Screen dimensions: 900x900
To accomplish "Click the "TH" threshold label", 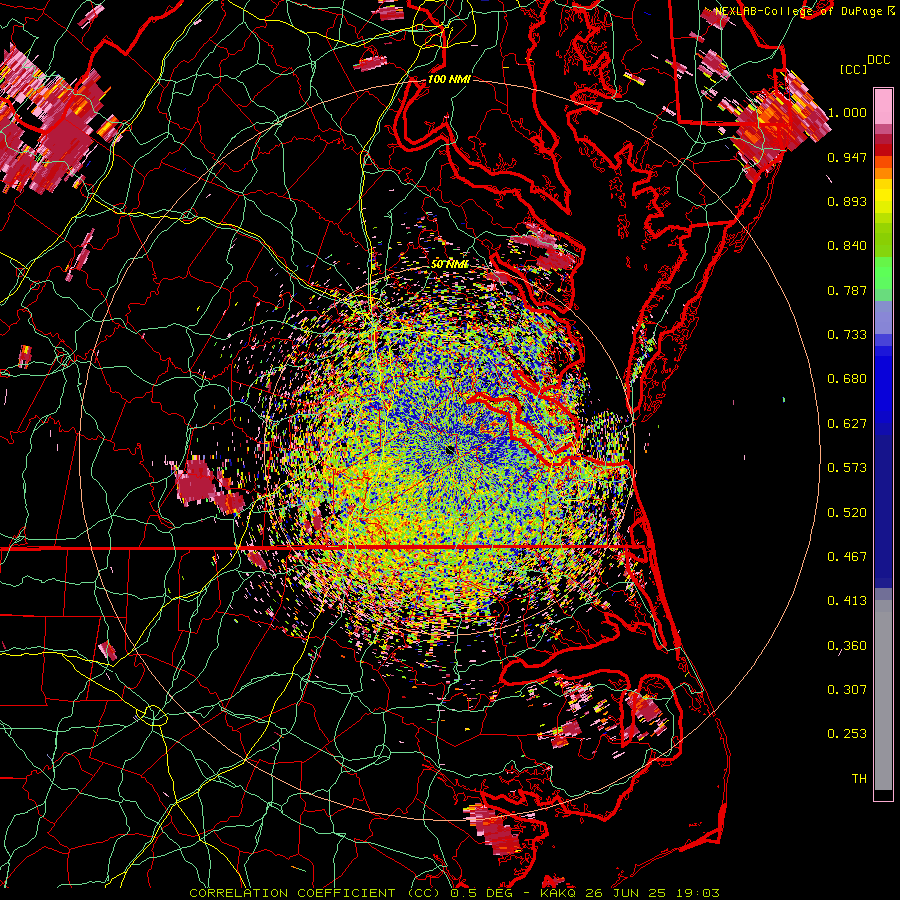I will point(859,779).
